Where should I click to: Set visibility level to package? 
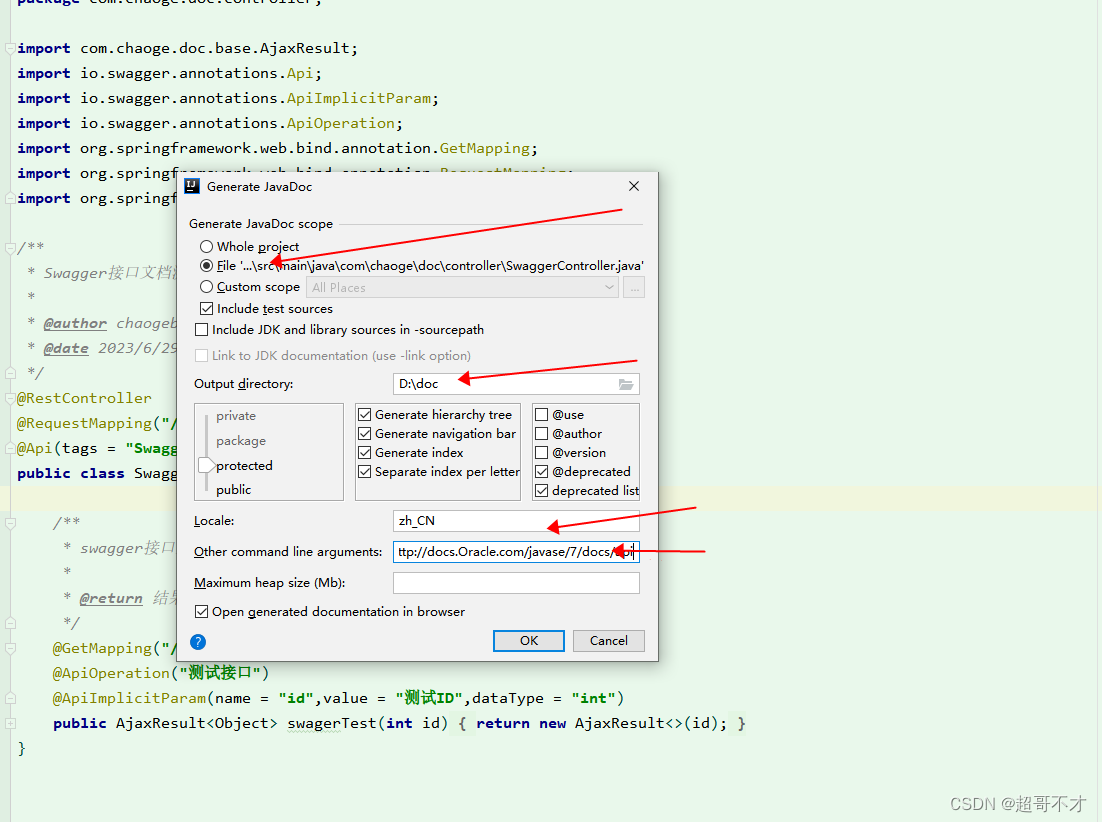click(x=241, y=441)
